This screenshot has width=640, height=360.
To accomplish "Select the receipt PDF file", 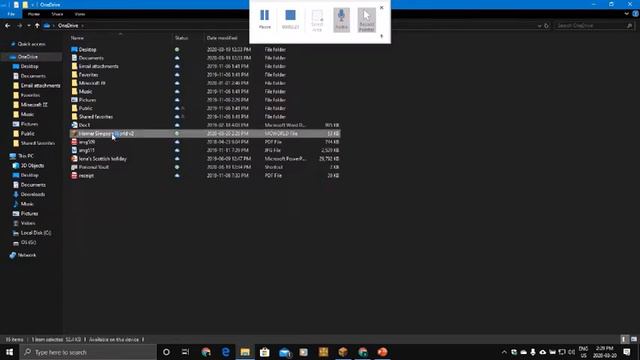I will click(86, 176).
